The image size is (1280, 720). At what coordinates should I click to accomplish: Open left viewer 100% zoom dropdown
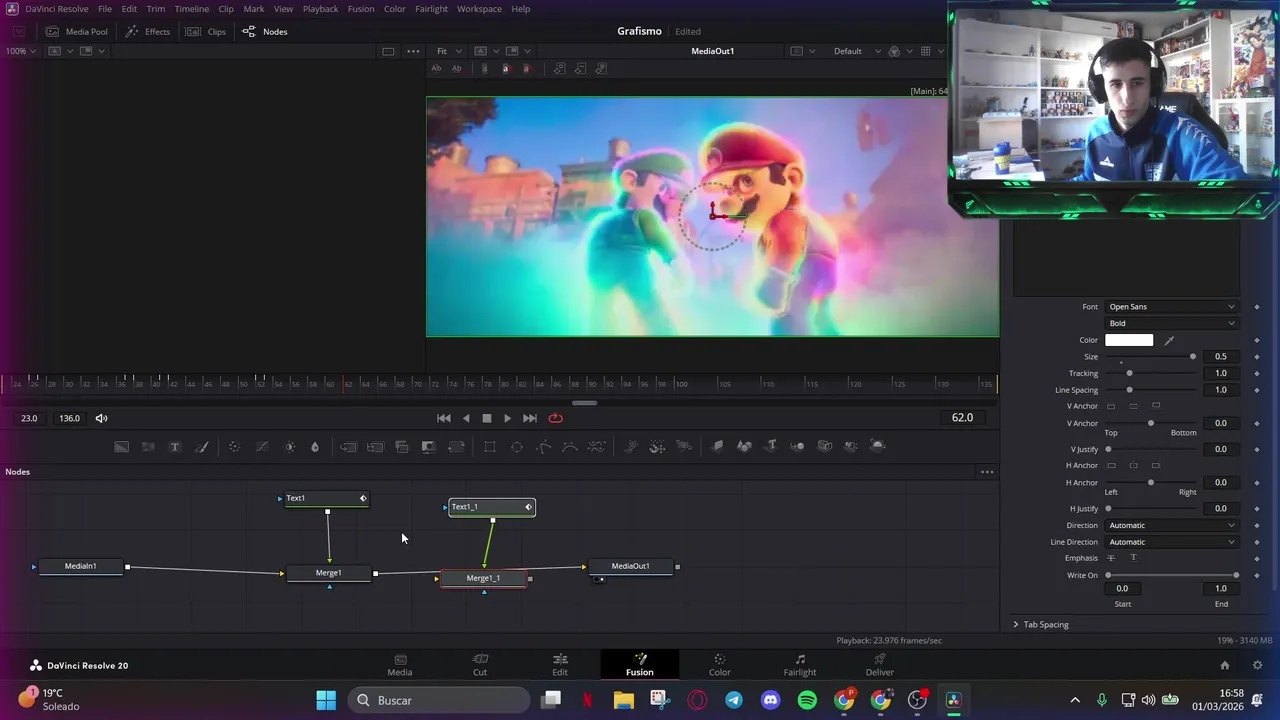tap(21, 51)
